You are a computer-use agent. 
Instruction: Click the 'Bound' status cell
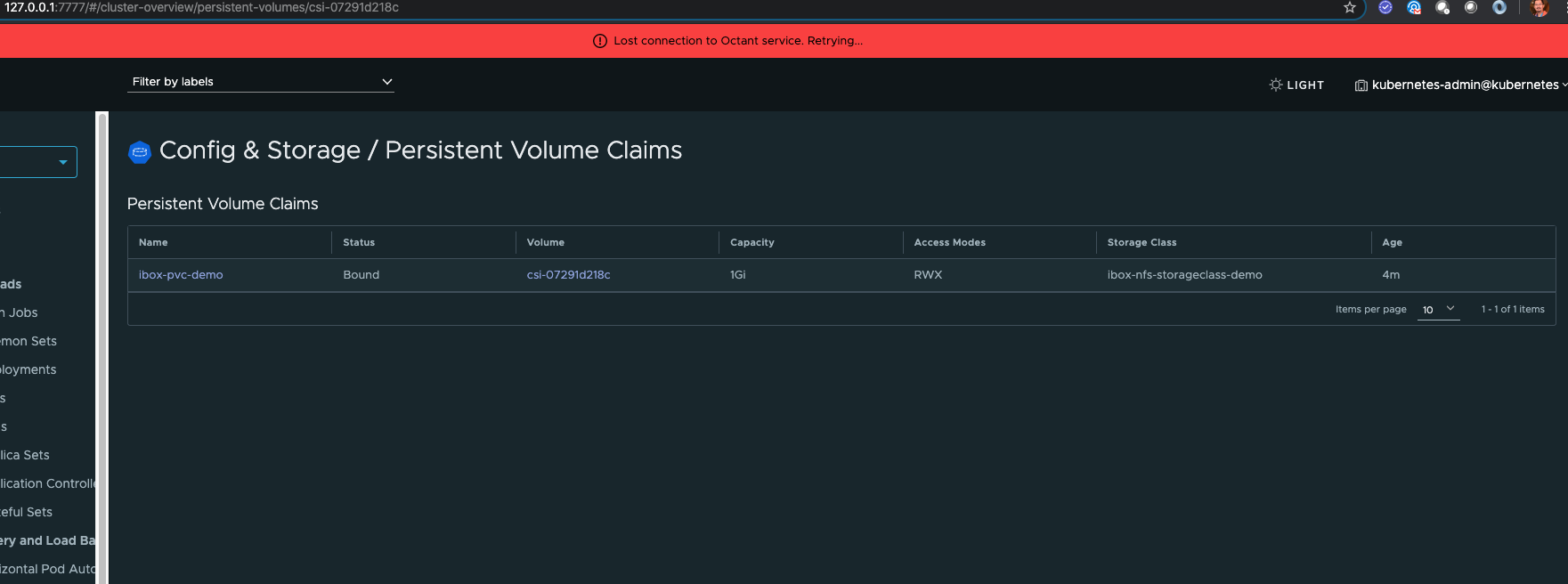362,275
